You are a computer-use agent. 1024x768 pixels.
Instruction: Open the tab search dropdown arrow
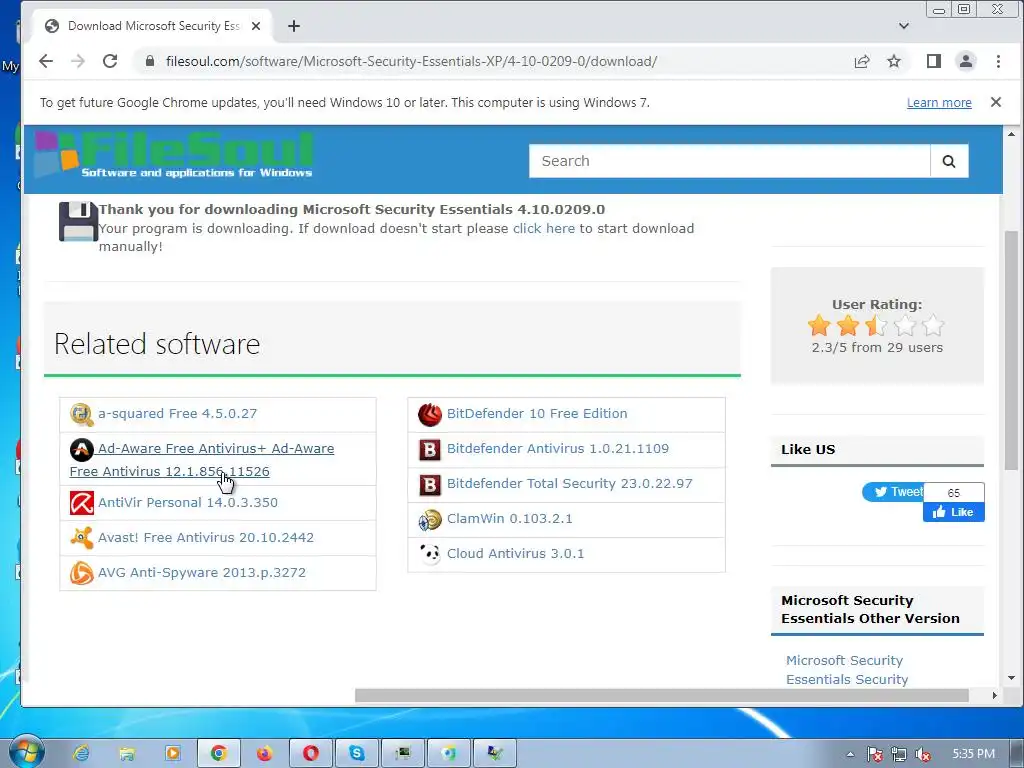904,26
